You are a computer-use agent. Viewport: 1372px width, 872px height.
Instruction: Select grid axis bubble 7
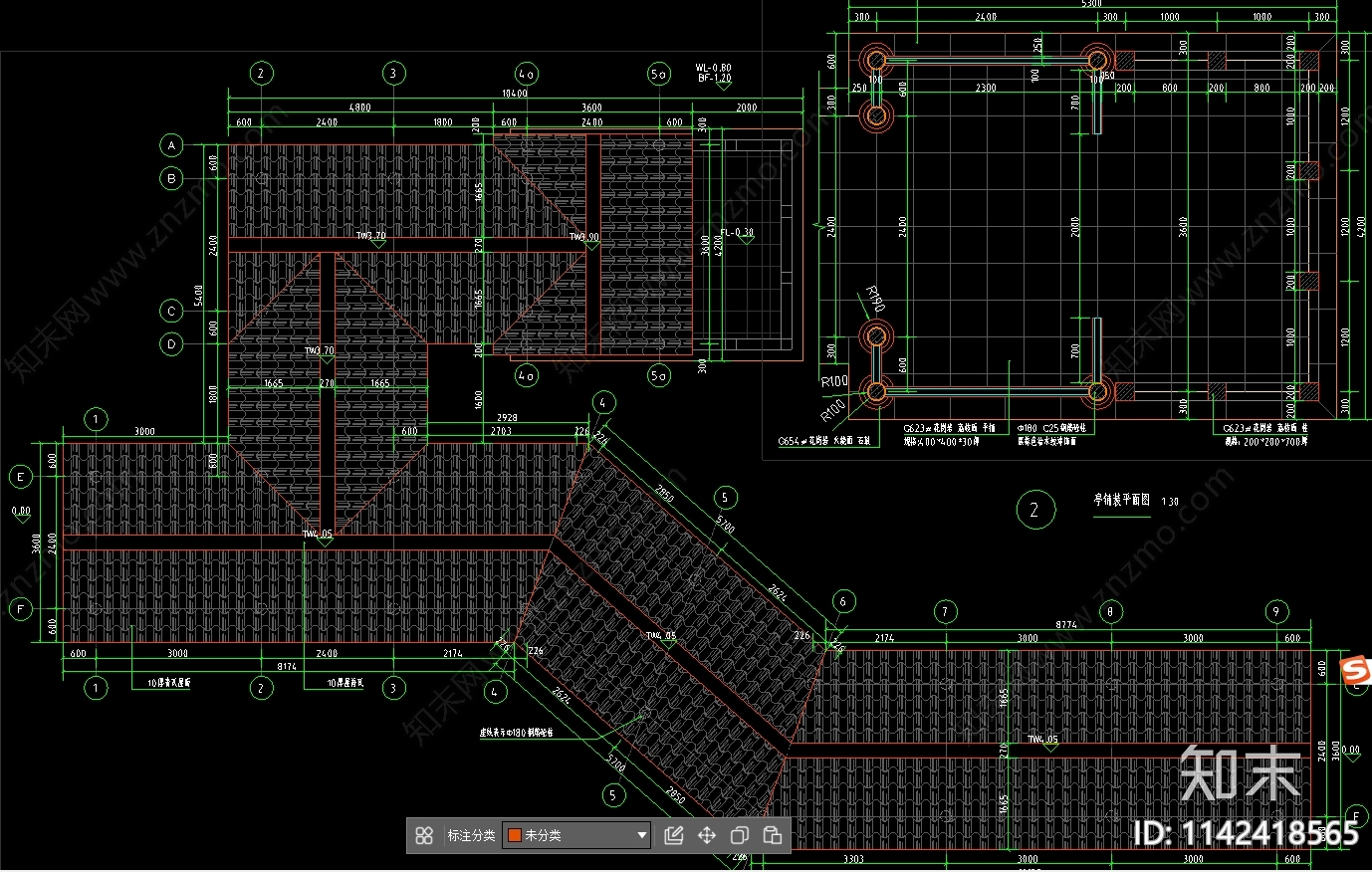pyautogui.click(x=945, y=611)
